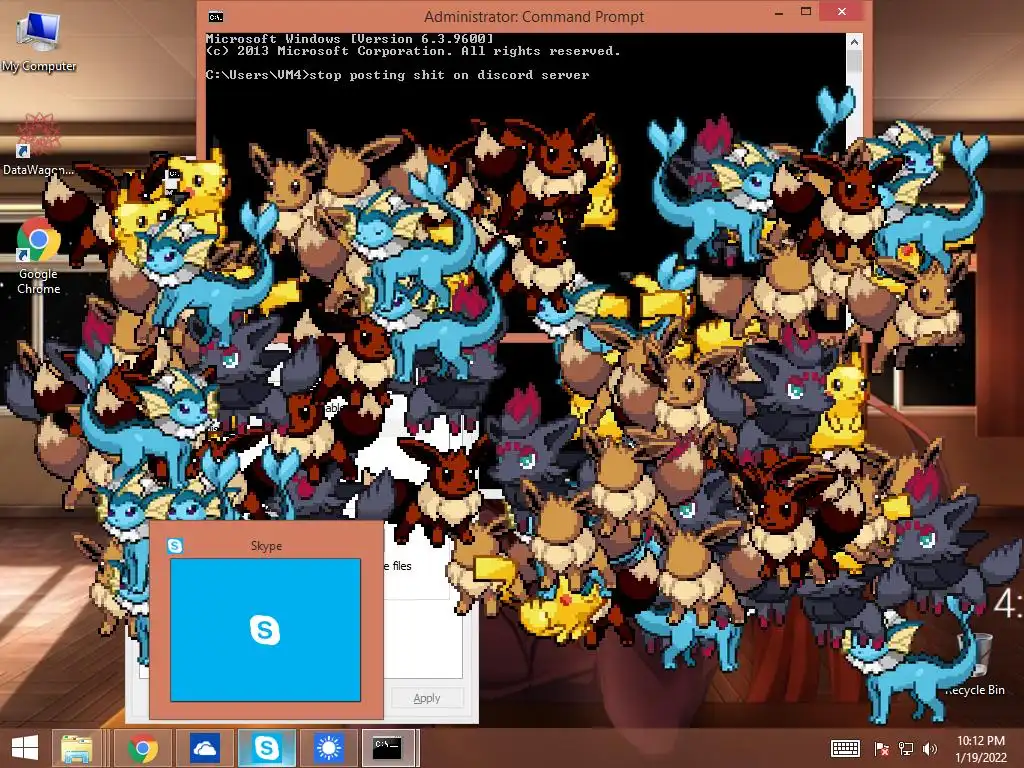Image resolution: width=1024 pixels, height=768 pixels.
Task: Maximize the Command Prompt window
Action: 806,12
